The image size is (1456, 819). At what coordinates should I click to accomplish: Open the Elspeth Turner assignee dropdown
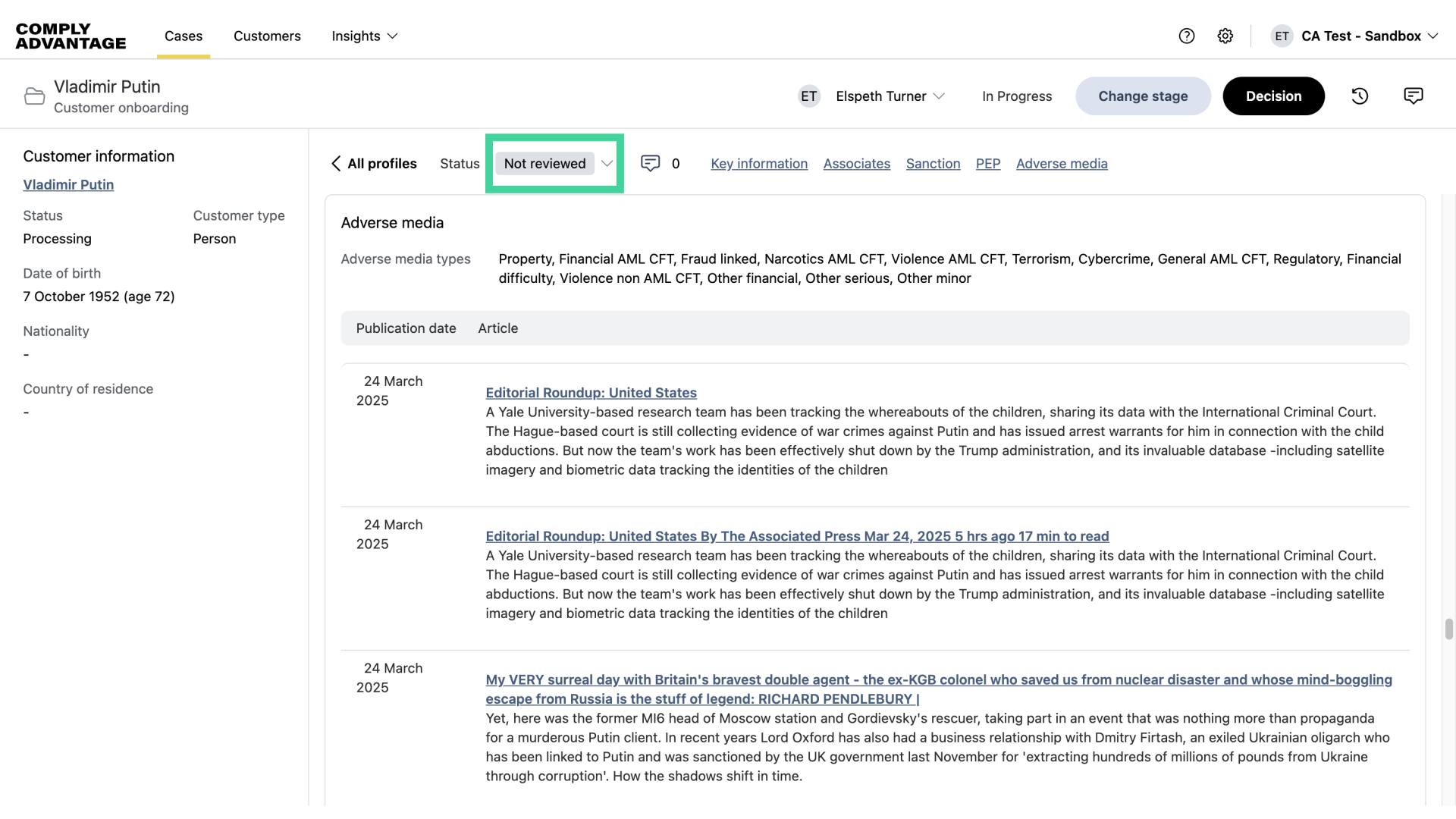coord(890,96)
